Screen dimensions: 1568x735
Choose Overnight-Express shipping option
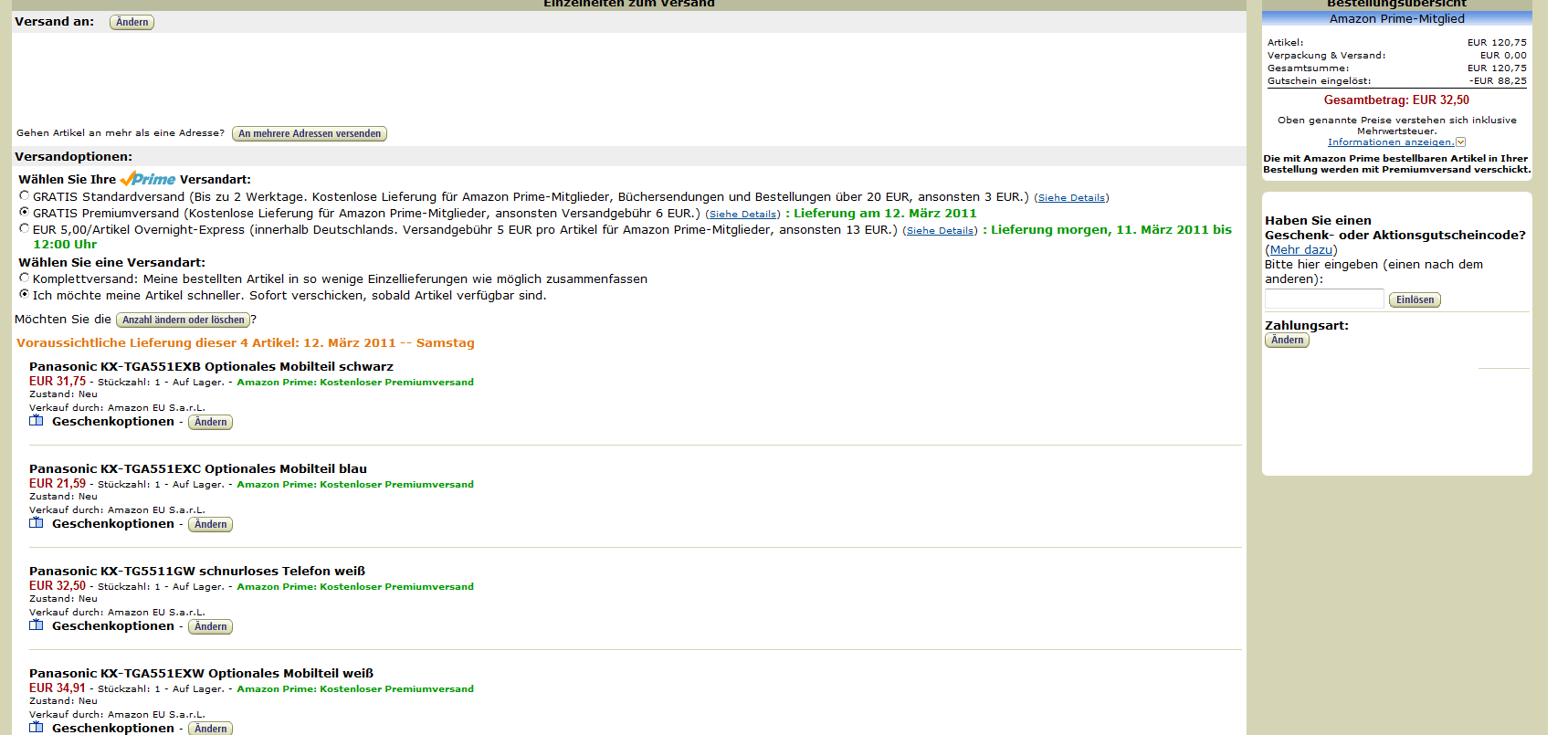[25, 228]
